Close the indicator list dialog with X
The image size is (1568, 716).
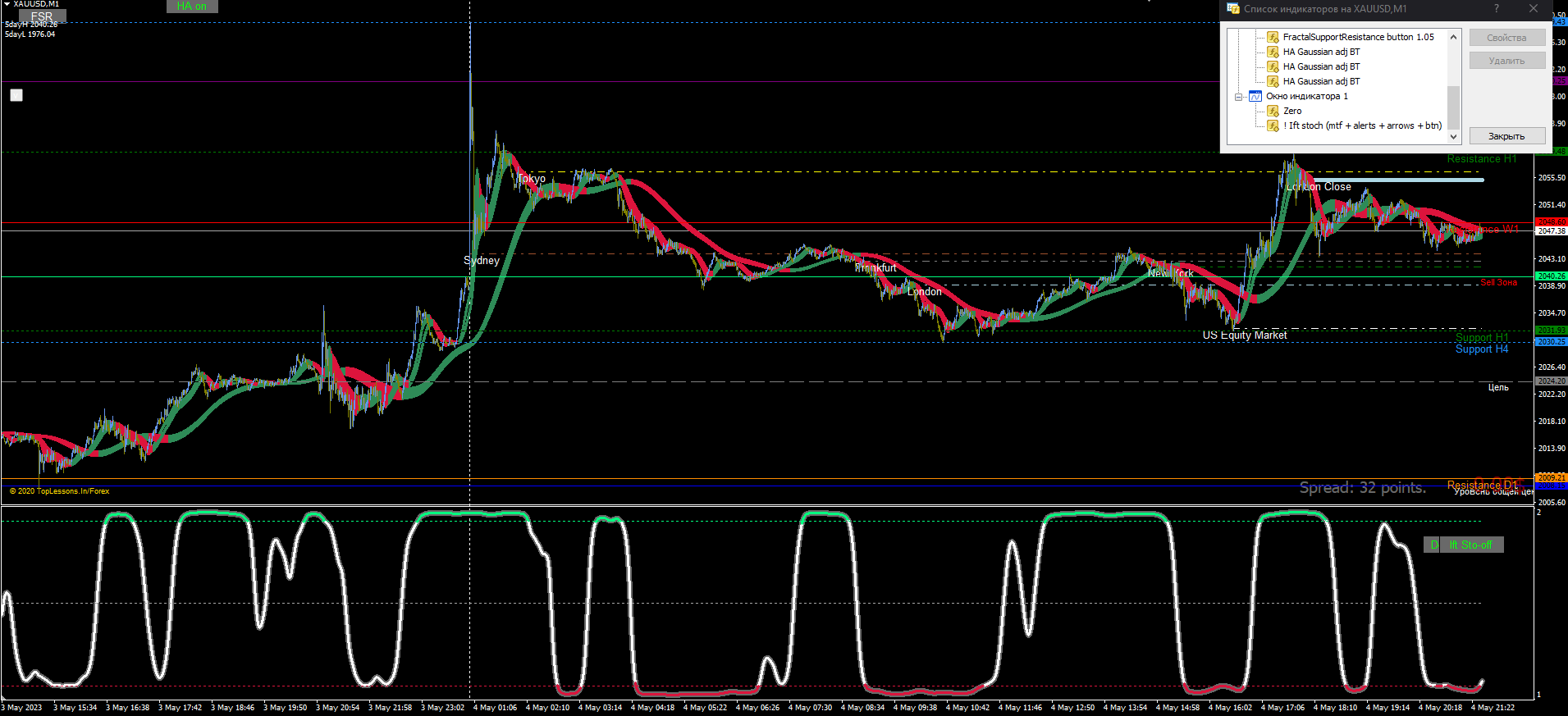[1533, 8]
